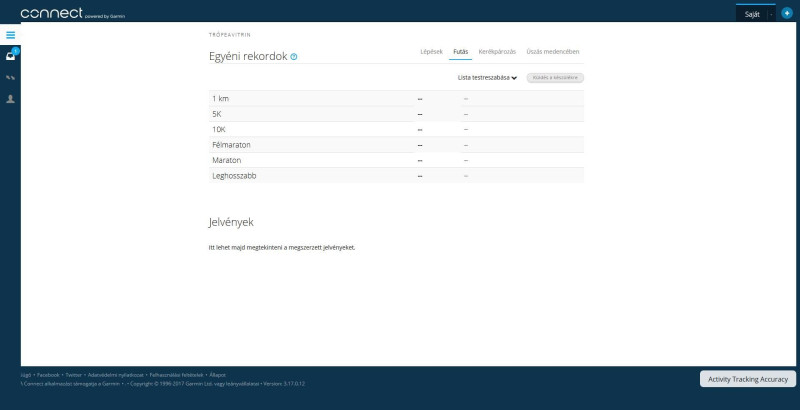The image size is (800, 410).
Task: Click the Egyéni rekordok heading
Action: pos(248,56)
